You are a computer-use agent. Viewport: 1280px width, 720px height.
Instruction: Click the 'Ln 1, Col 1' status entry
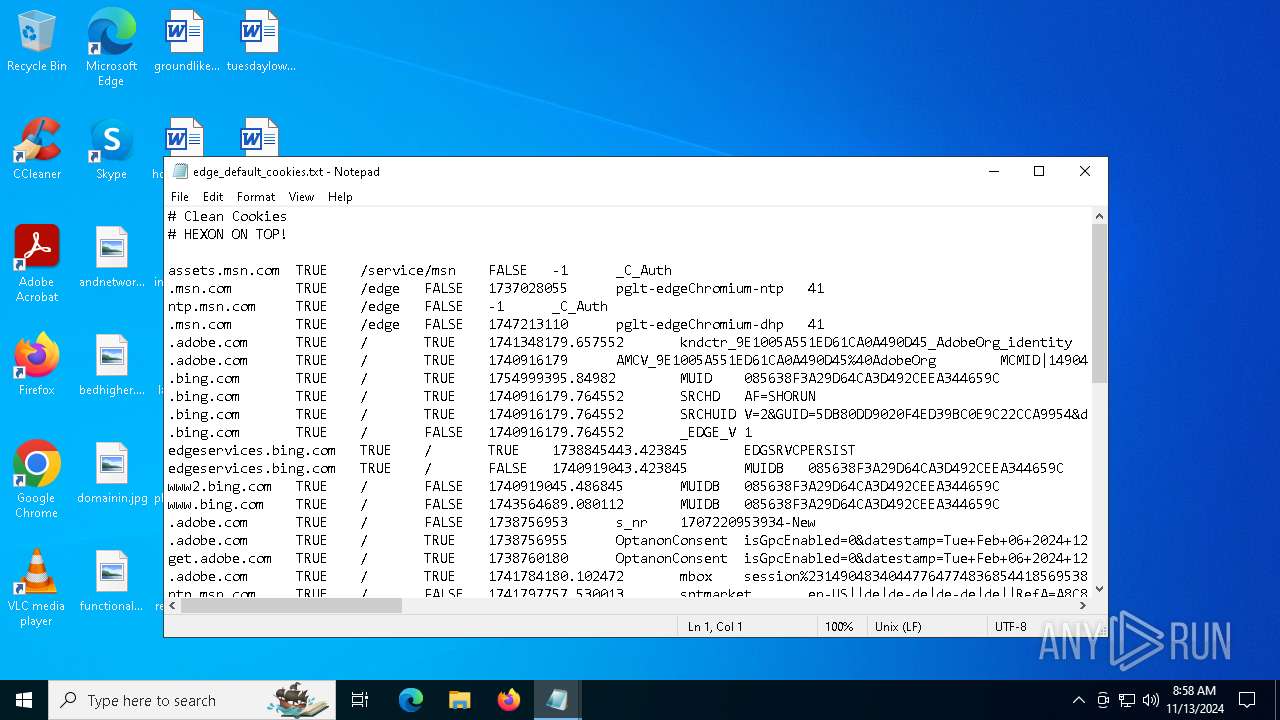click(715, 626)
